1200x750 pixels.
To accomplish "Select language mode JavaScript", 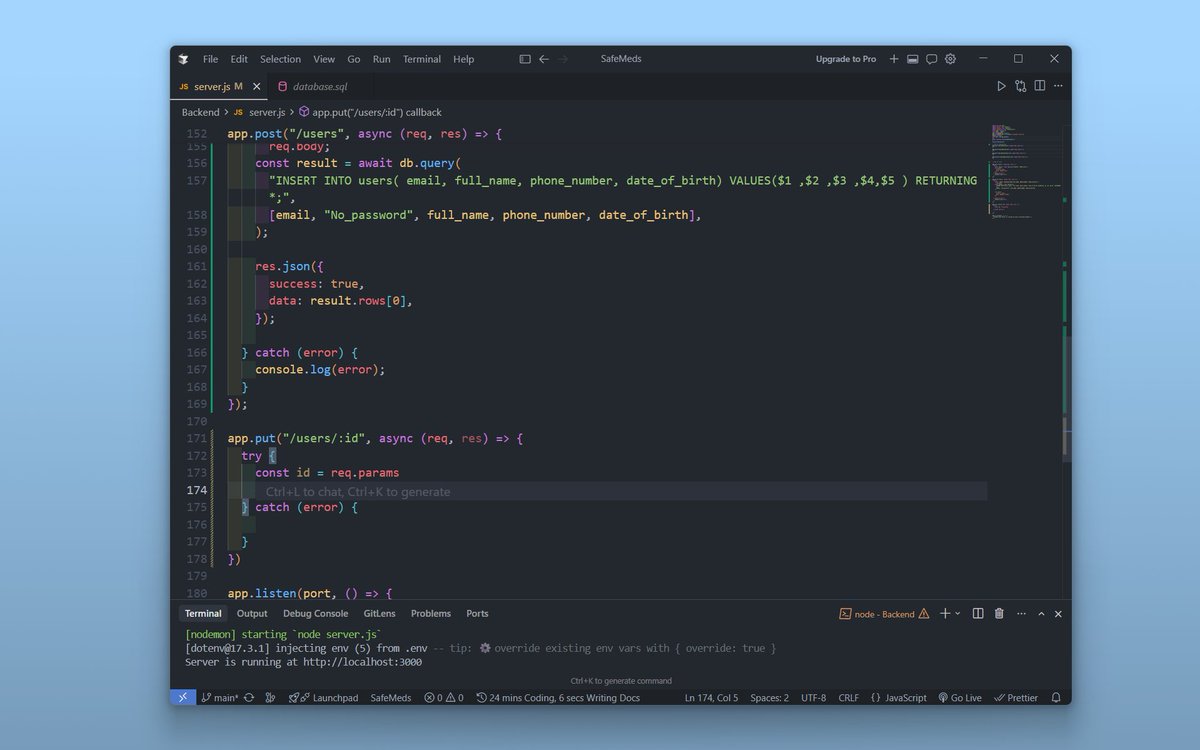I will pos(898,697).
